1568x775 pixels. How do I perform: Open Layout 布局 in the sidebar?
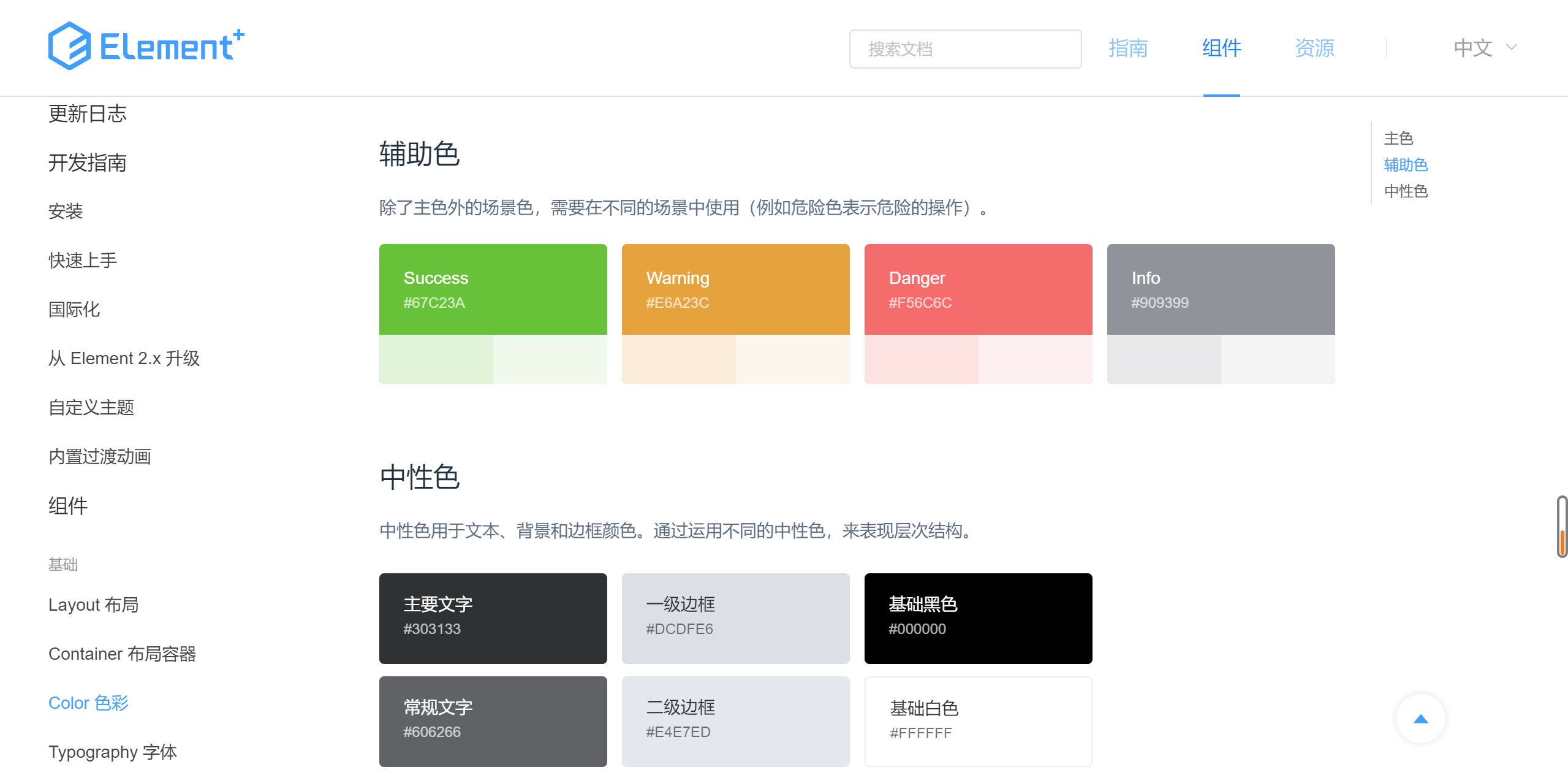coord(93,605)
